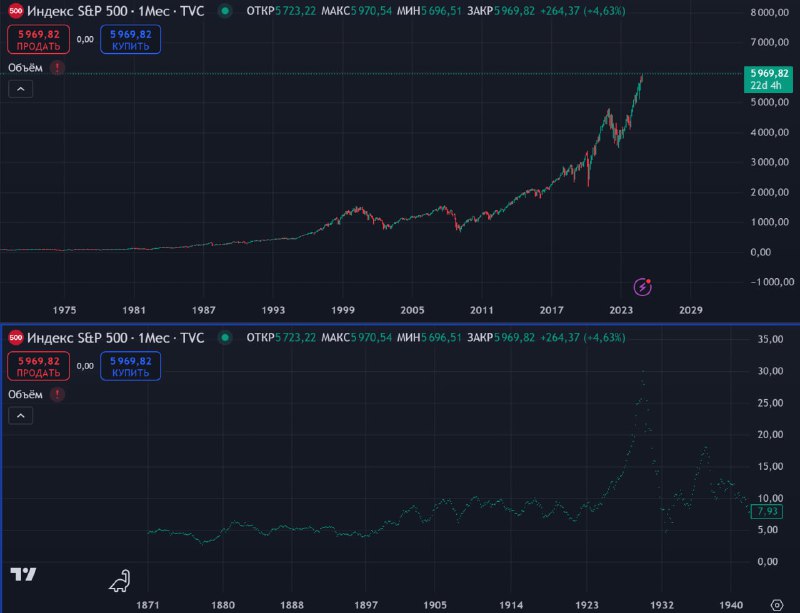
Task: Click the 8000,00 price axis label
Action: pos(769,12)
